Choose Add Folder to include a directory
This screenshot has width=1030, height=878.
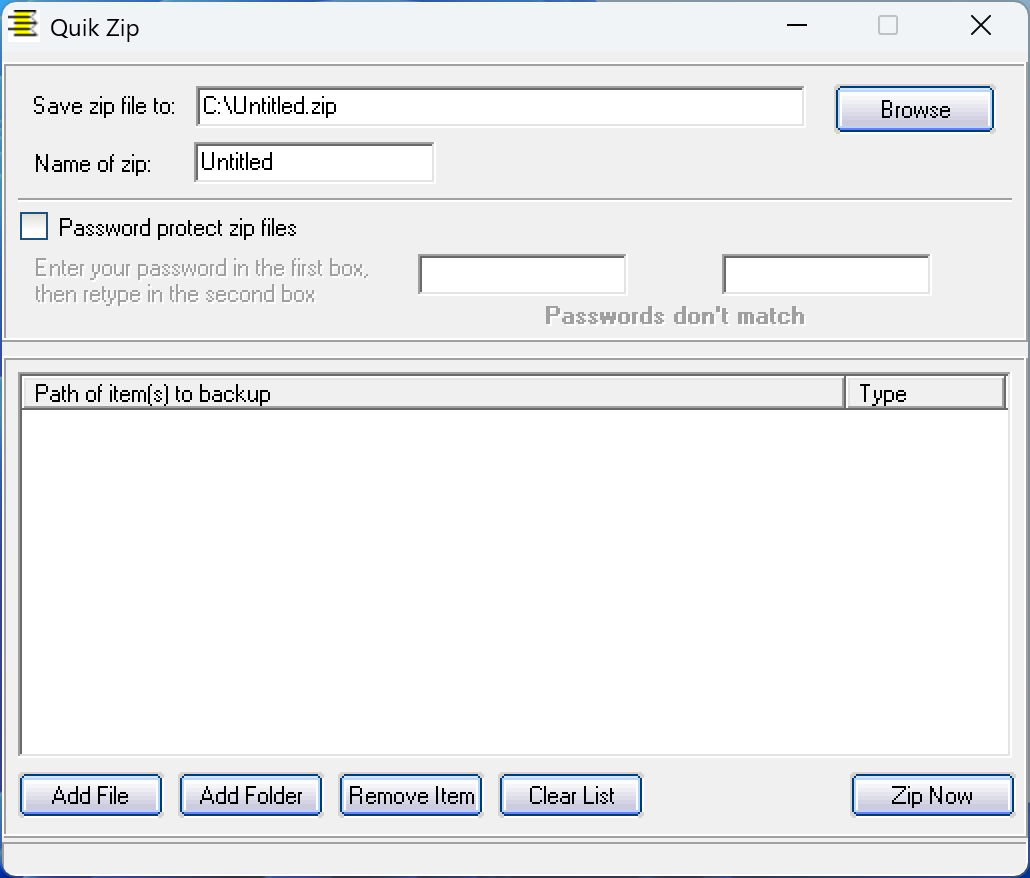click(x=250, y=796)
